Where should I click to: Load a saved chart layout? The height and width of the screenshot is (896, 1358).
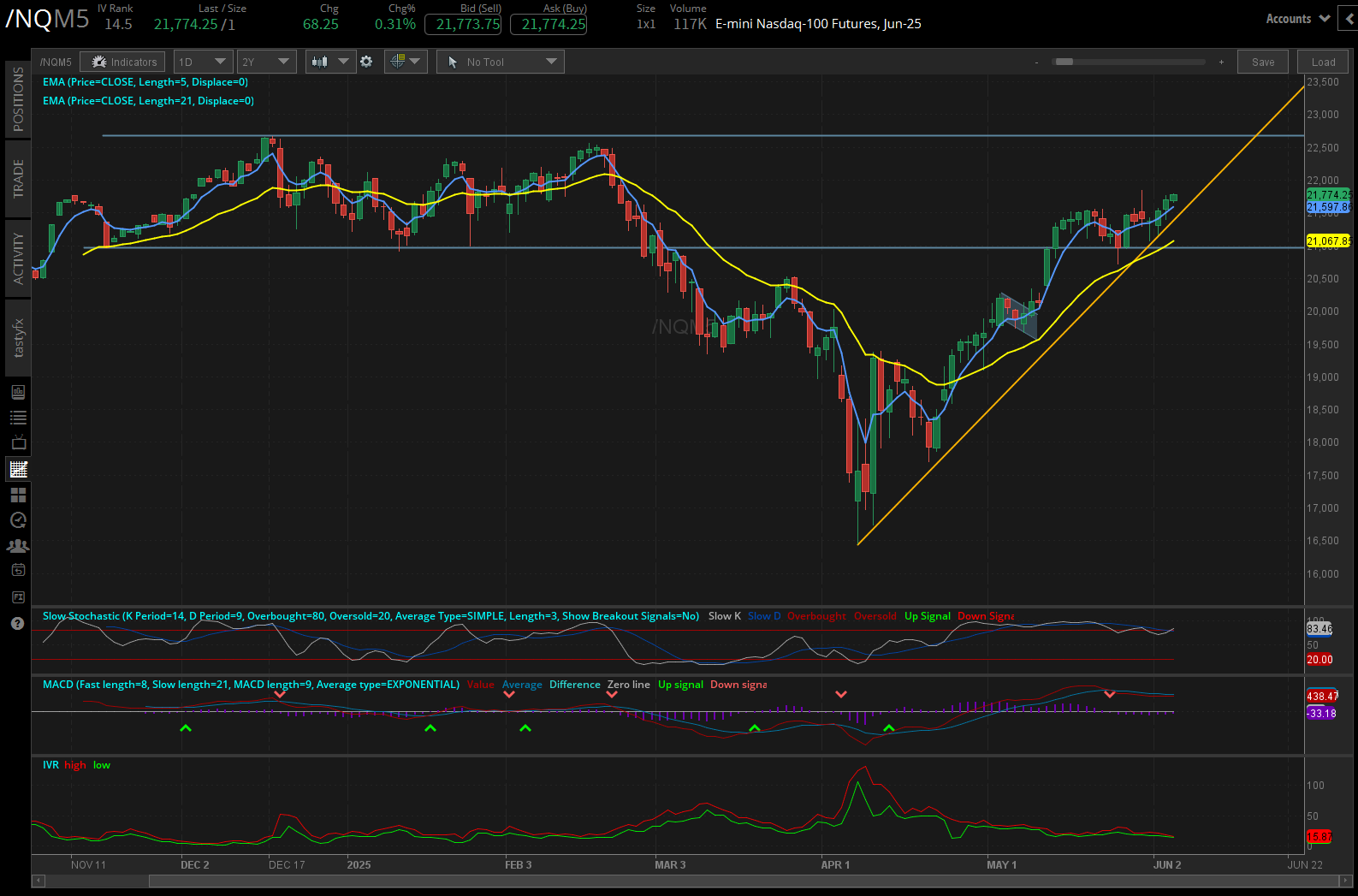1323,62
